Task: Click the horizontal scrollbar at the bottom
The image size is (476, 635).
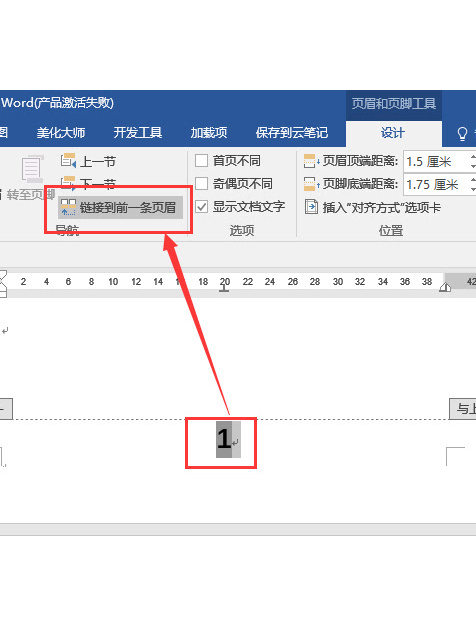Action: pos(238,529)
